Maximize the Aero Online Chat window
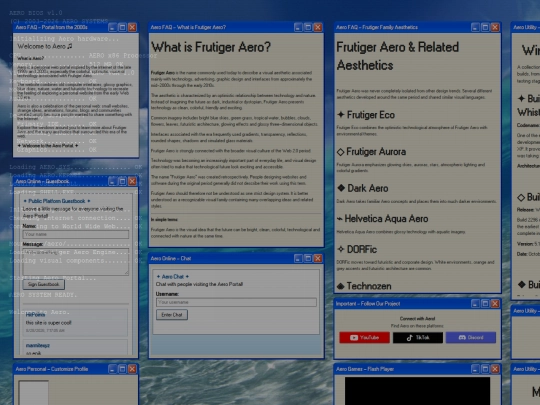Image resolution: width=540 pixels, height=405 pixels. pos(308,258)
